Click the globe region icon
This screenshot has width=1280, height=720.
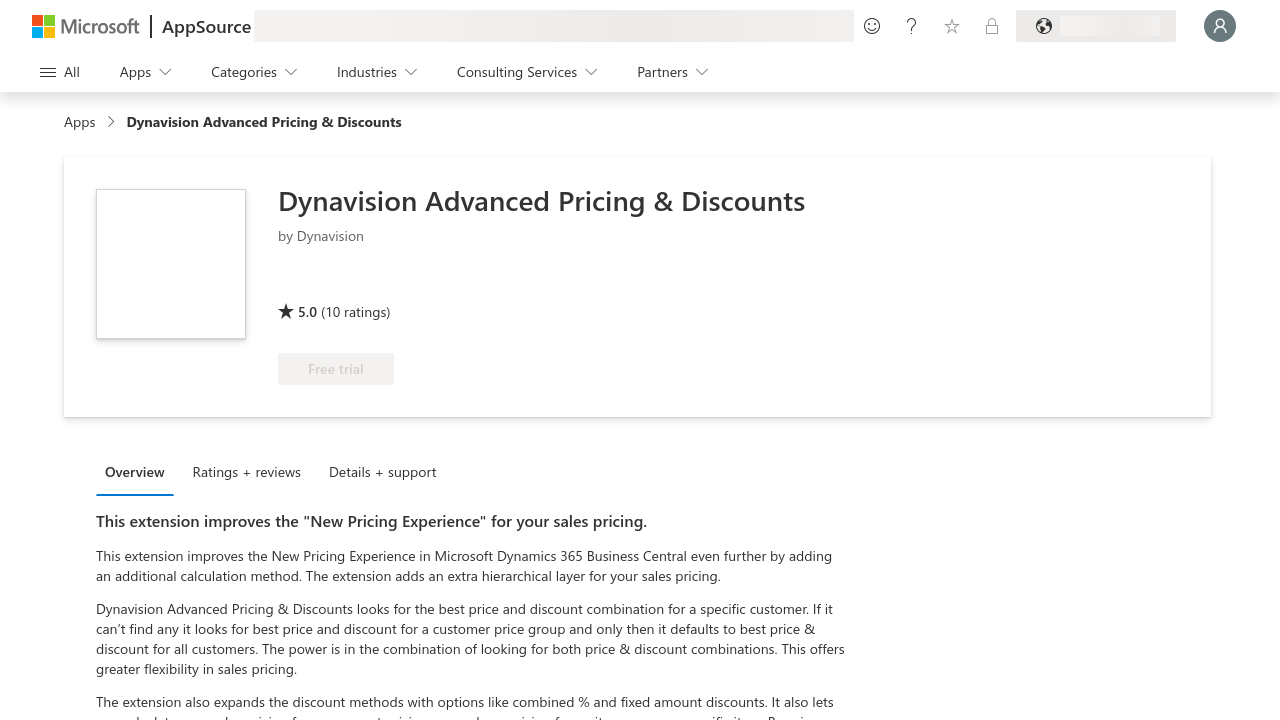click(x=1044, y=26)
